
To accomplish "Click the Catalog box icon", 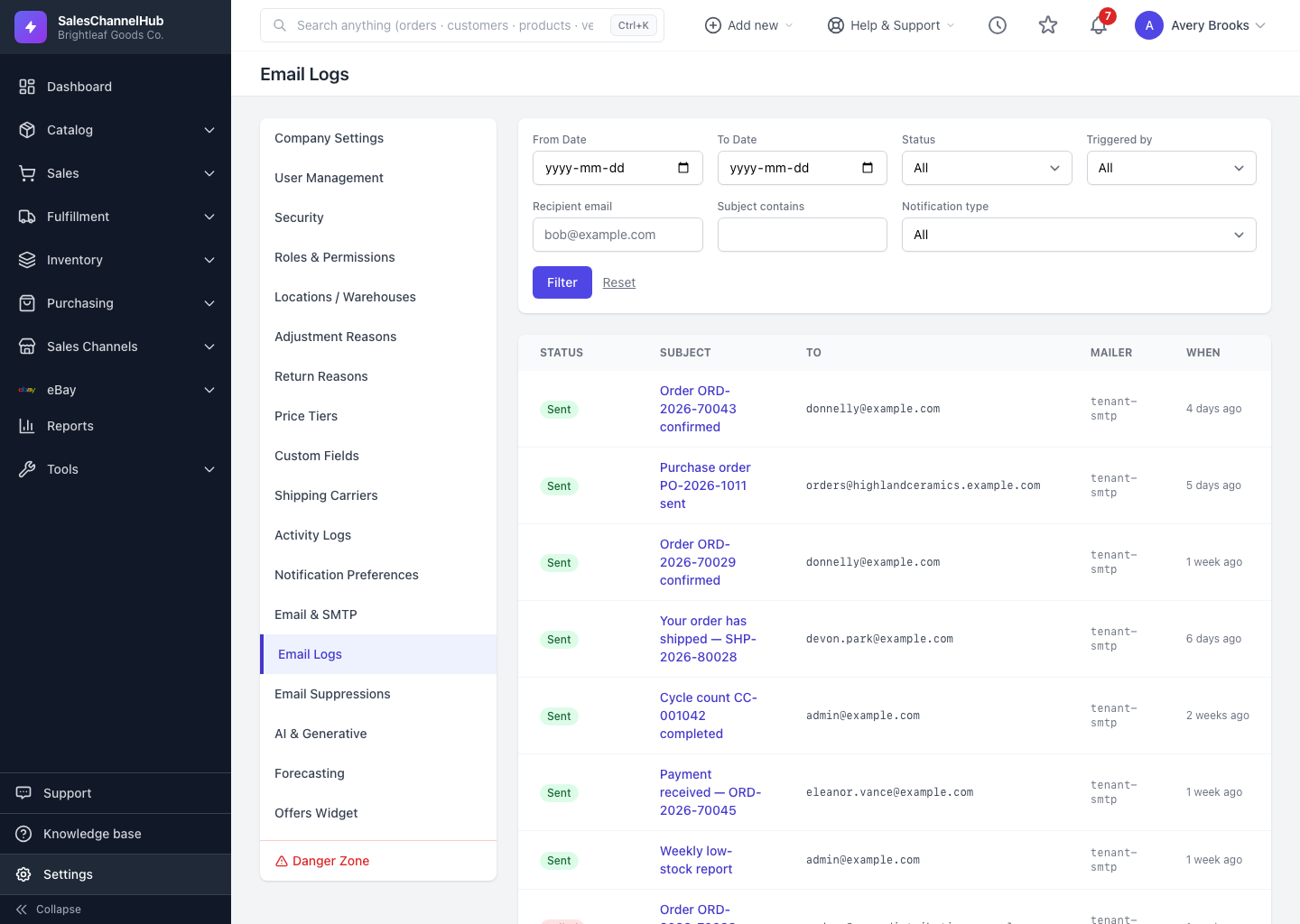I will point(27,130).
